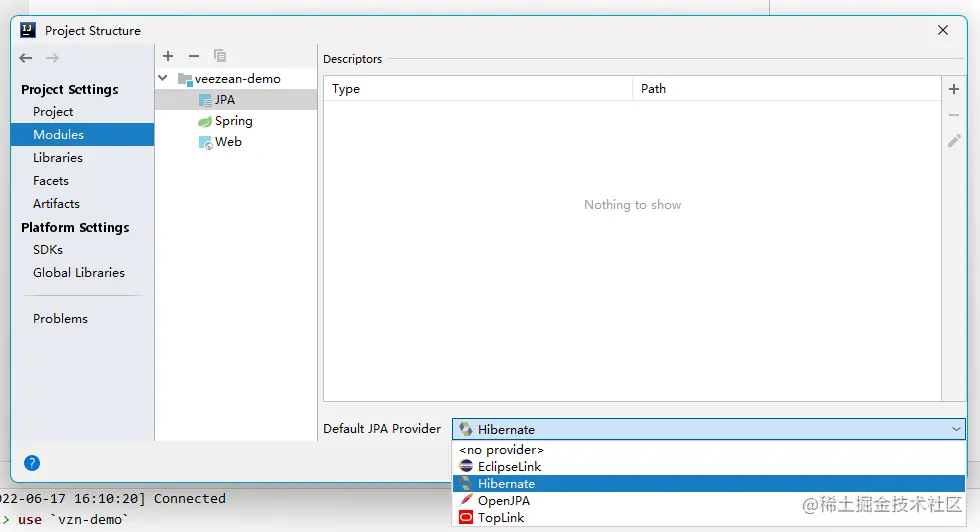The image size is (980, 532).
Task: Open help with question mark icon
Action: pyautogui.click(x=32, y=463)
